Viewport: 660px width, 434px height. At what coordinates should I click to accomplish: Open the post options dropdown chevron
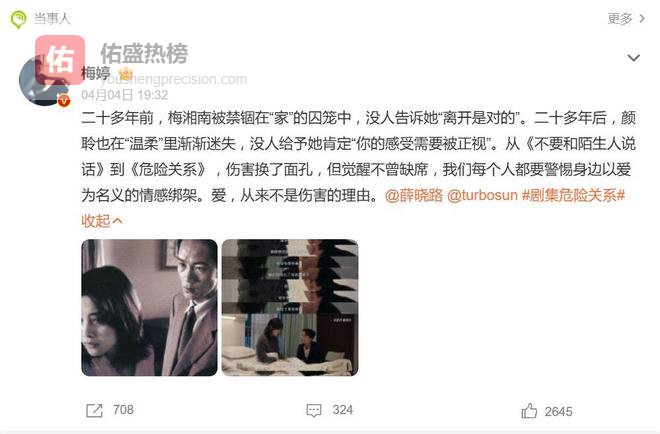tap(633, 58)
